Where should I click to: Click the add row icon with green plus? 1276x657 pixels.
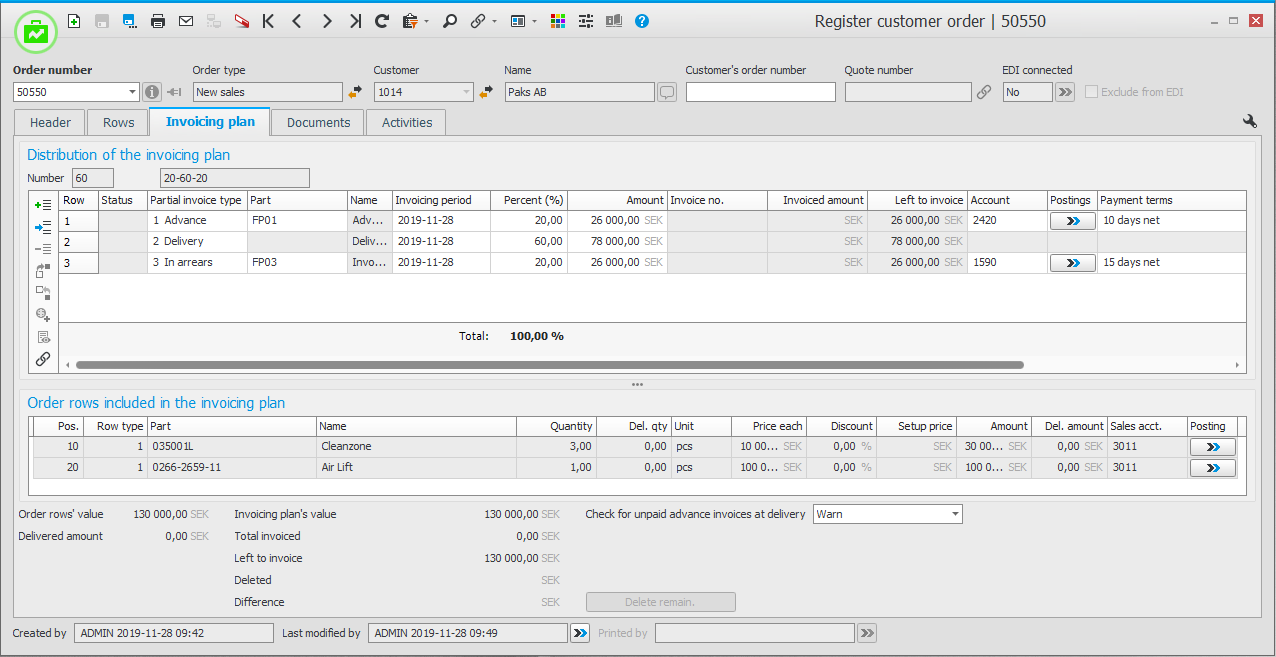point(43,204)
